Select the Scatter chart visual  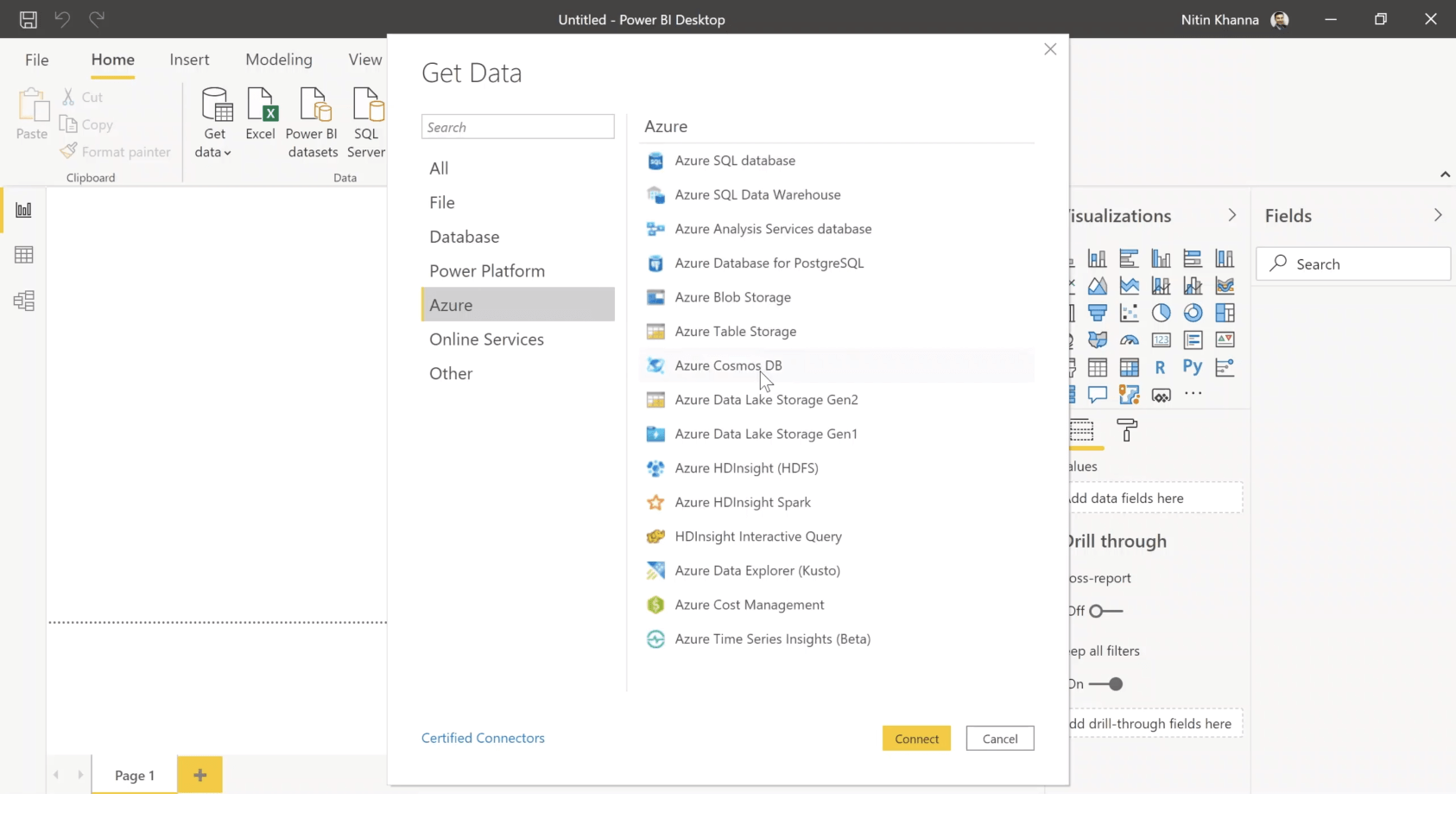coord(1129,313)
